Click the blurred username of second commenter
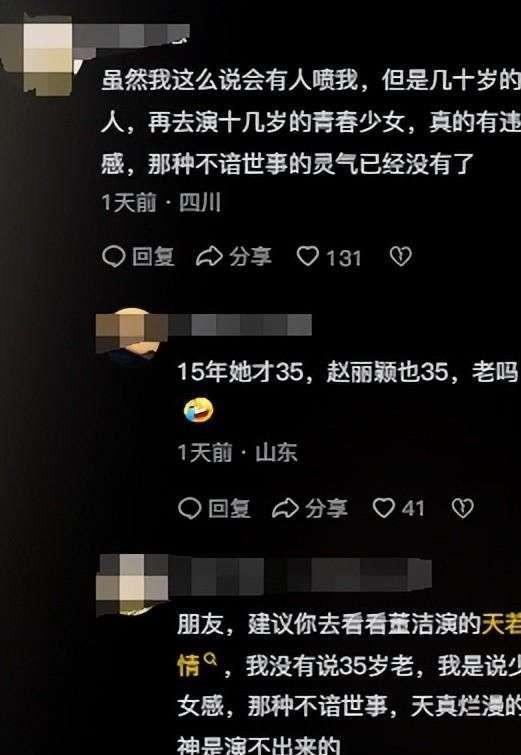 [x=239, y=325]
